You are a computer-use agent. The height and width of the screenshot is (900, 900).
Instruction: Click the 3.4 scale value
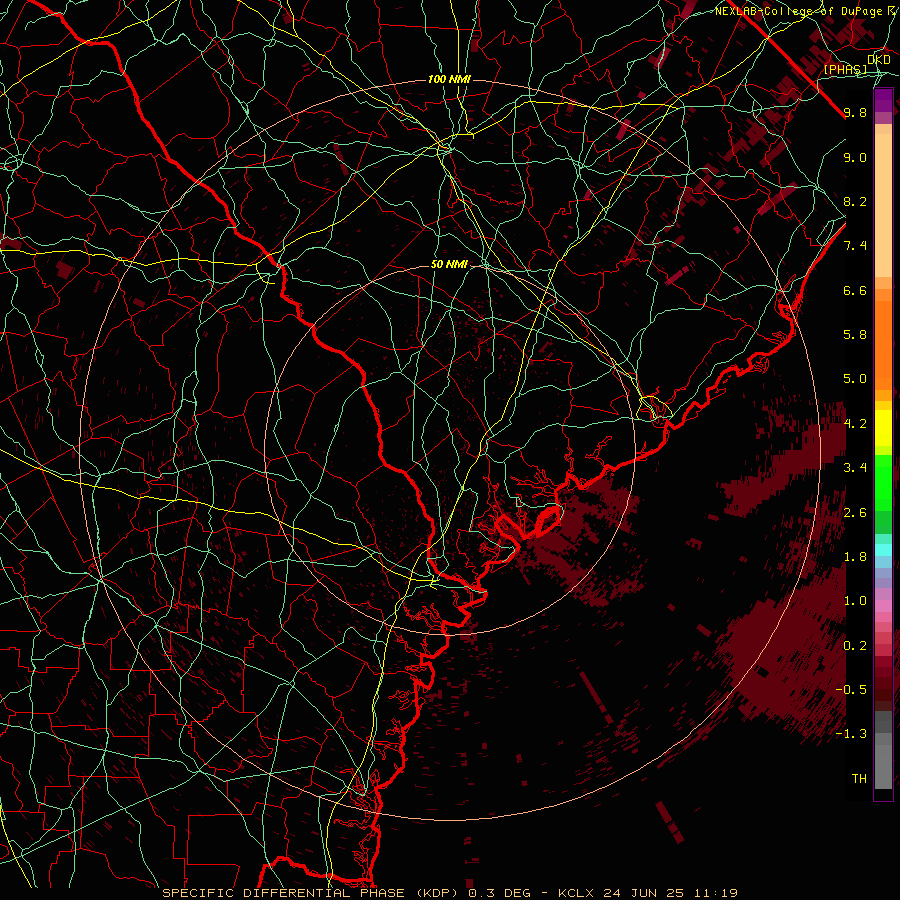(855, 468)
